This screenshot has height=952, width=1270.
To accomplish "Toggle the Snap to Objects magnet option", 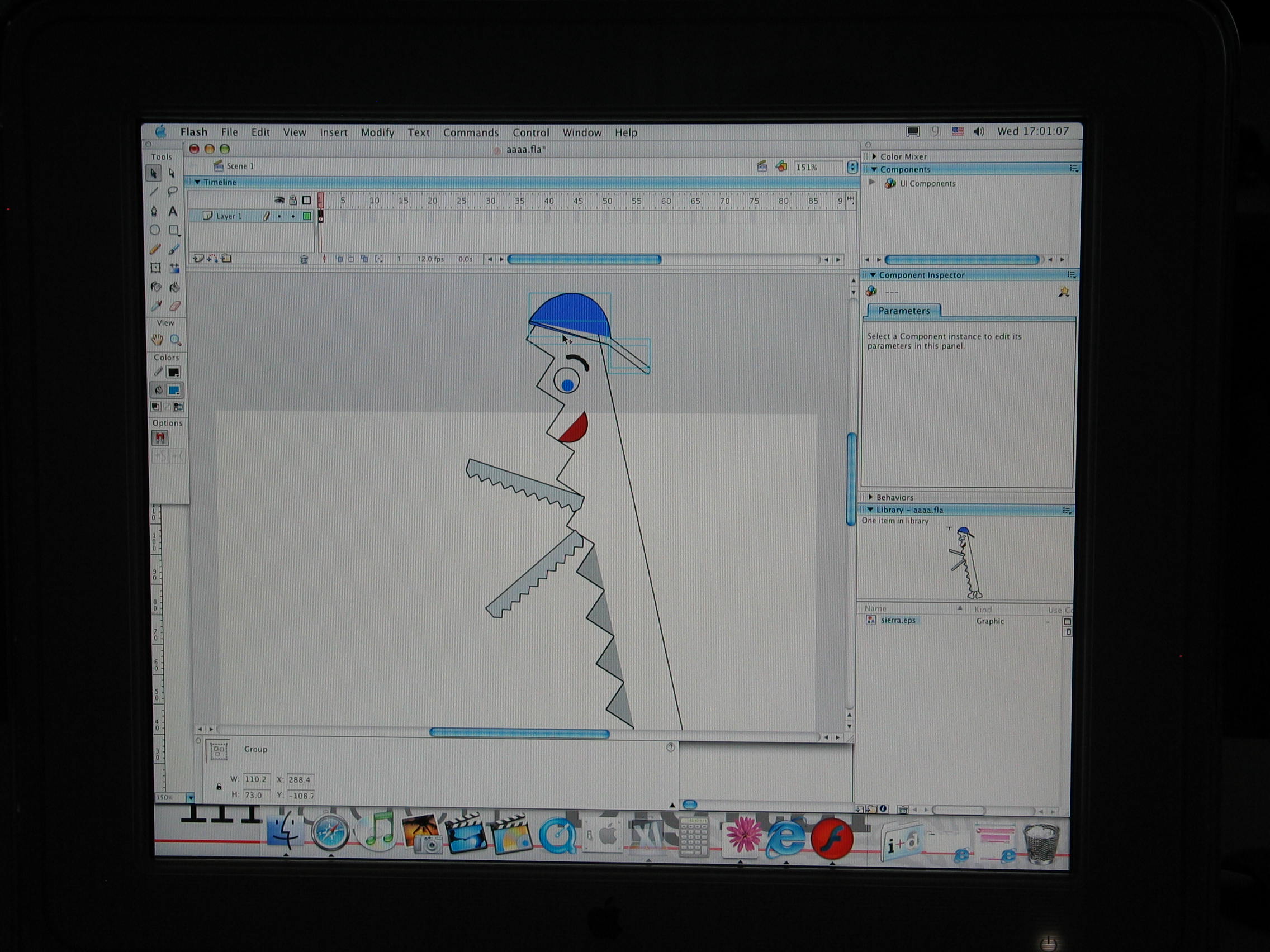I will pyautogui.click(x=160, y=439).
